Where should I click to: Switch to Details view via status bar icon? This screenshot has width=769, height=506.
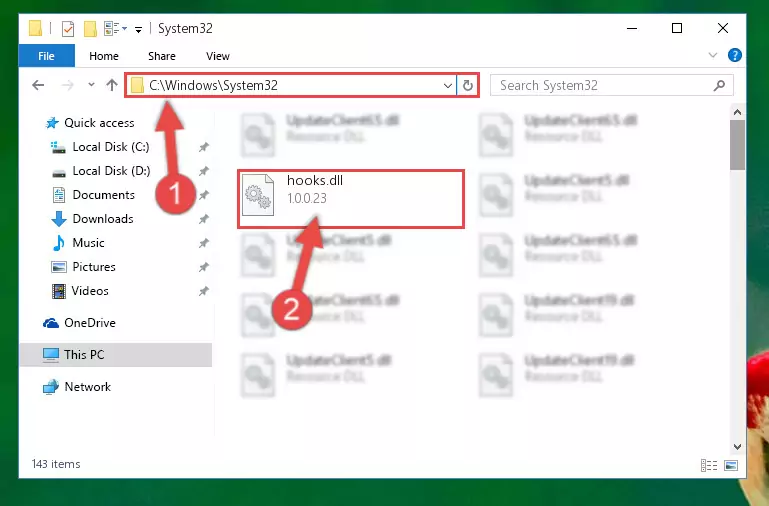point(709,465)
